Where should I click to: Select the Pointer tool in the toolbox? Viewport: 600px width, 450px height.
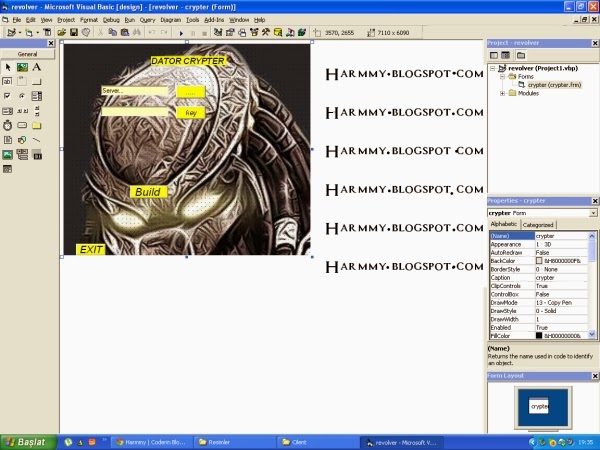[8, 67]
